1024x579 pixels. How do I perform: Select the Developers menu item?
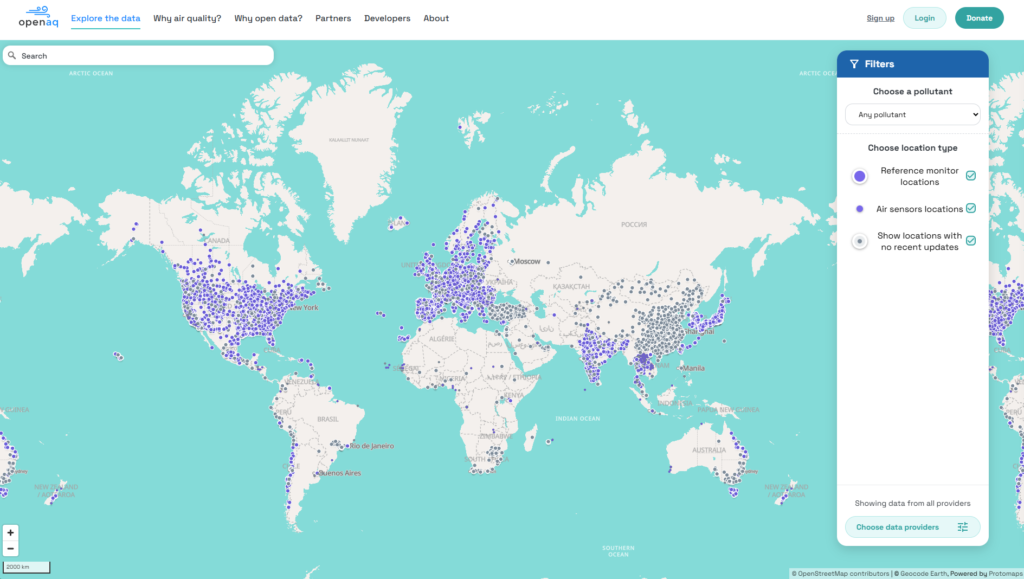pos(387,17)
